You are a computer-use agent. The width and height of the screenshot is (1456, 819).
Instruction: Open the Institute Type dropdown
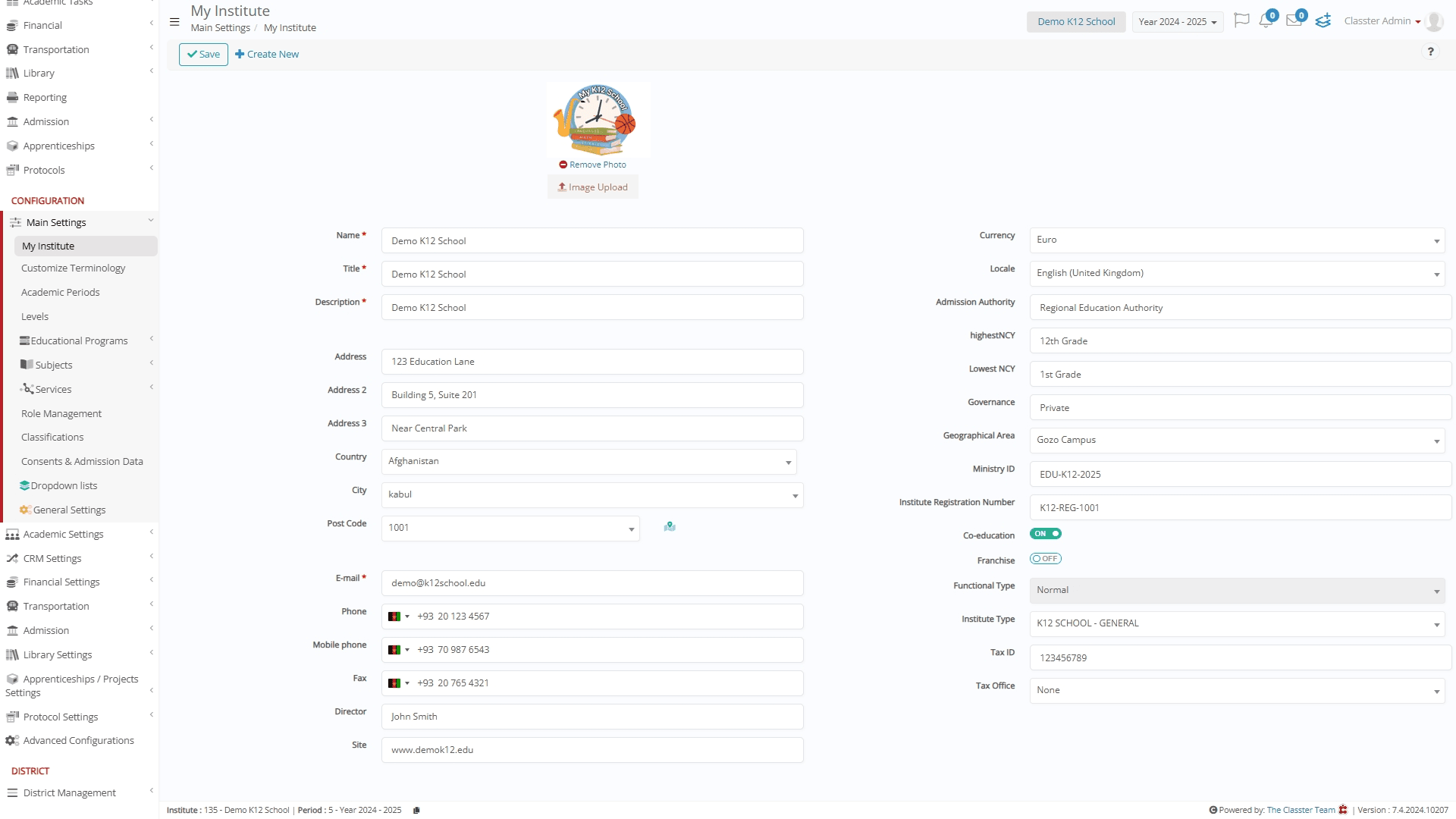[1237, 624]
